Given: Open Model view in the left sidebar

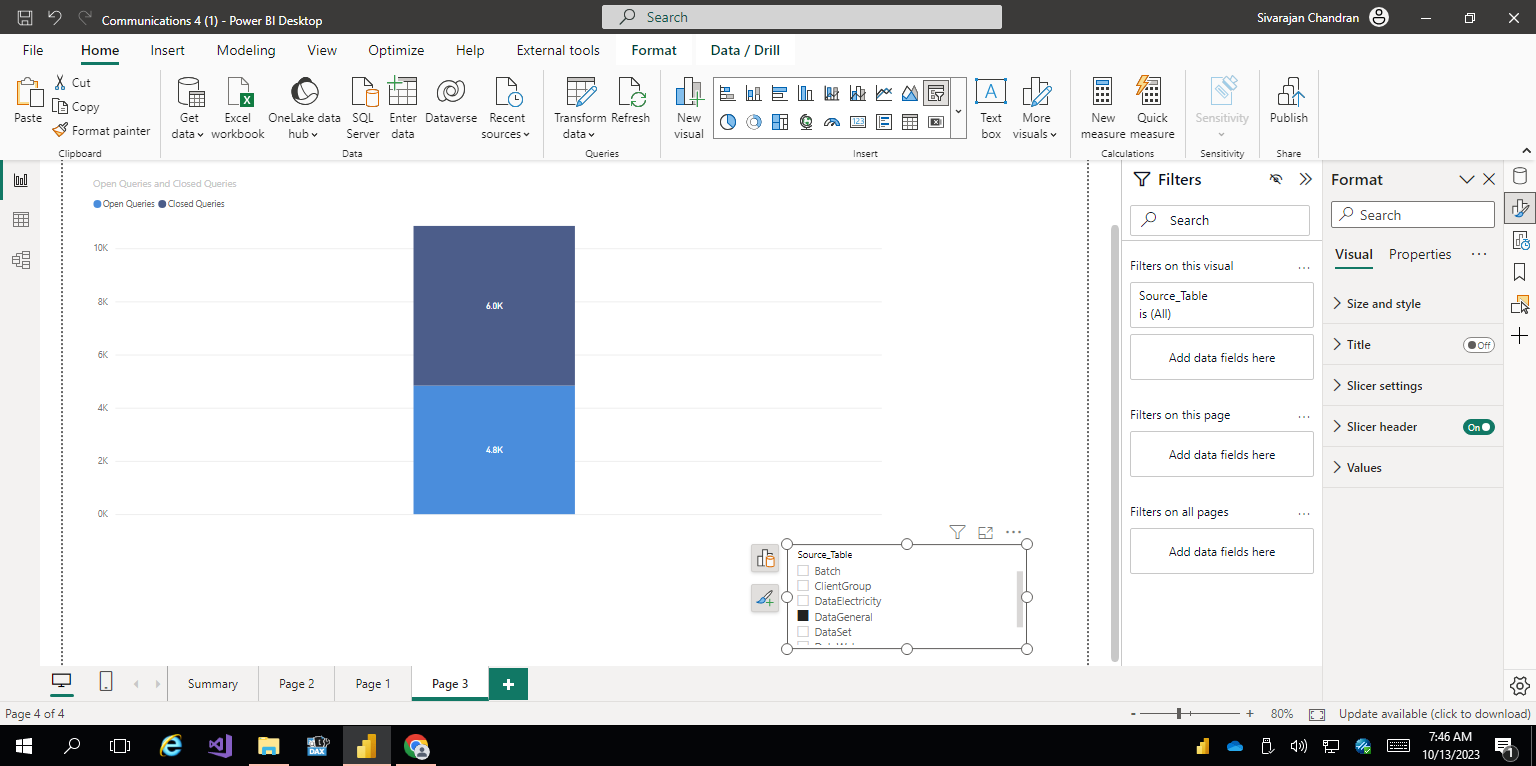Looking at the screenshot, I should pyautogui.click(x=21, y=260).
